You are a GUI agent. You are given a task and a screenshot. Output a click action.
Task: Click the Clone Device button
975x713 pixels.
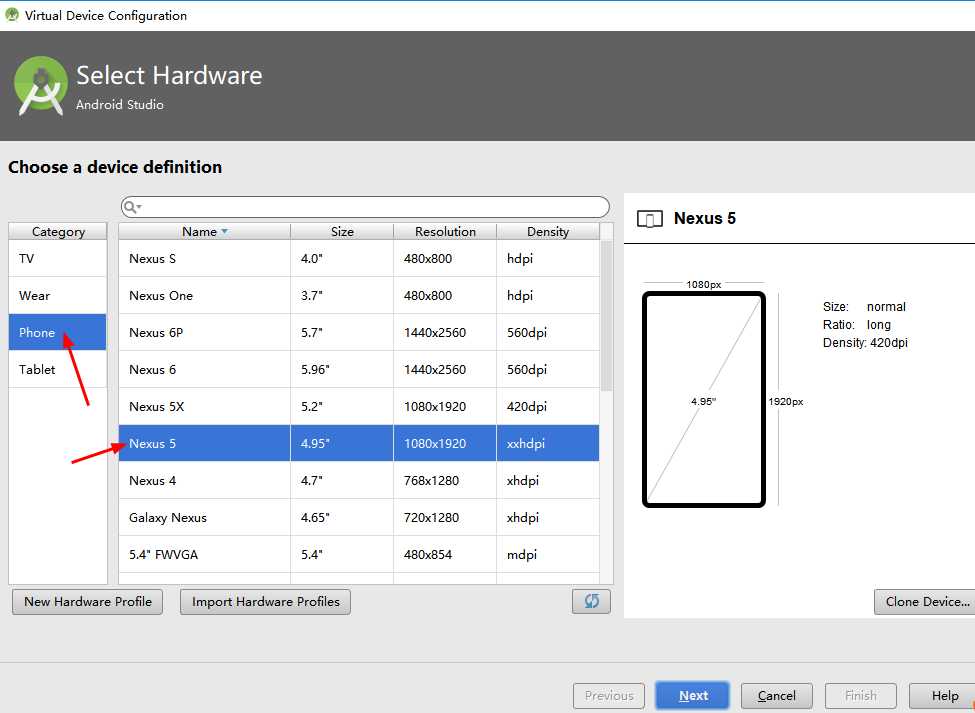pyautogui.click(x=925, y=602)
